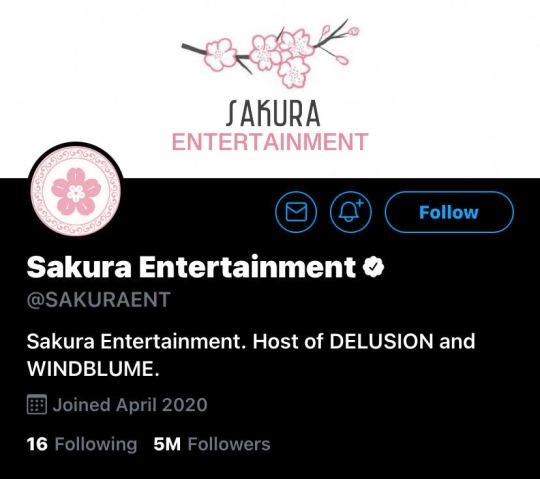View the cherry blossom branch header artwork
540x479 pixels.
(x=271, y=53)
